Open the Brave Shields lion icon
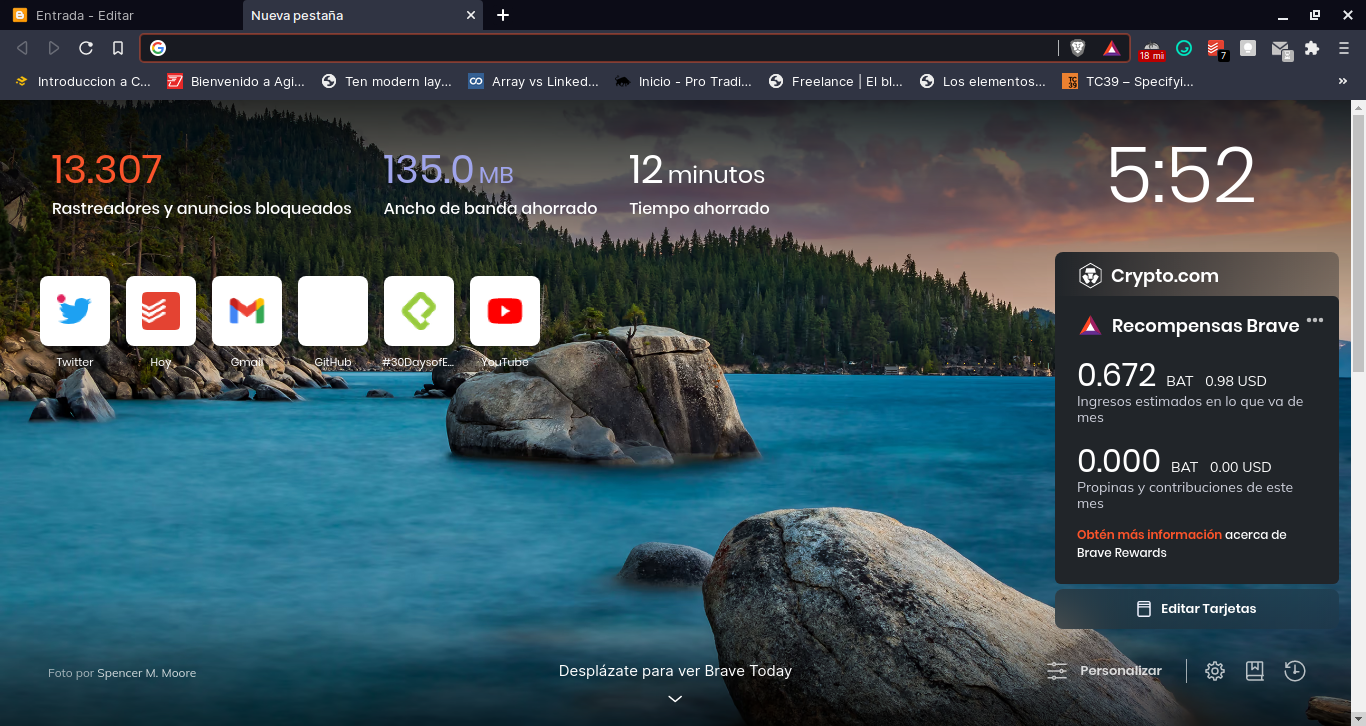 click(x=1078, y=48)
